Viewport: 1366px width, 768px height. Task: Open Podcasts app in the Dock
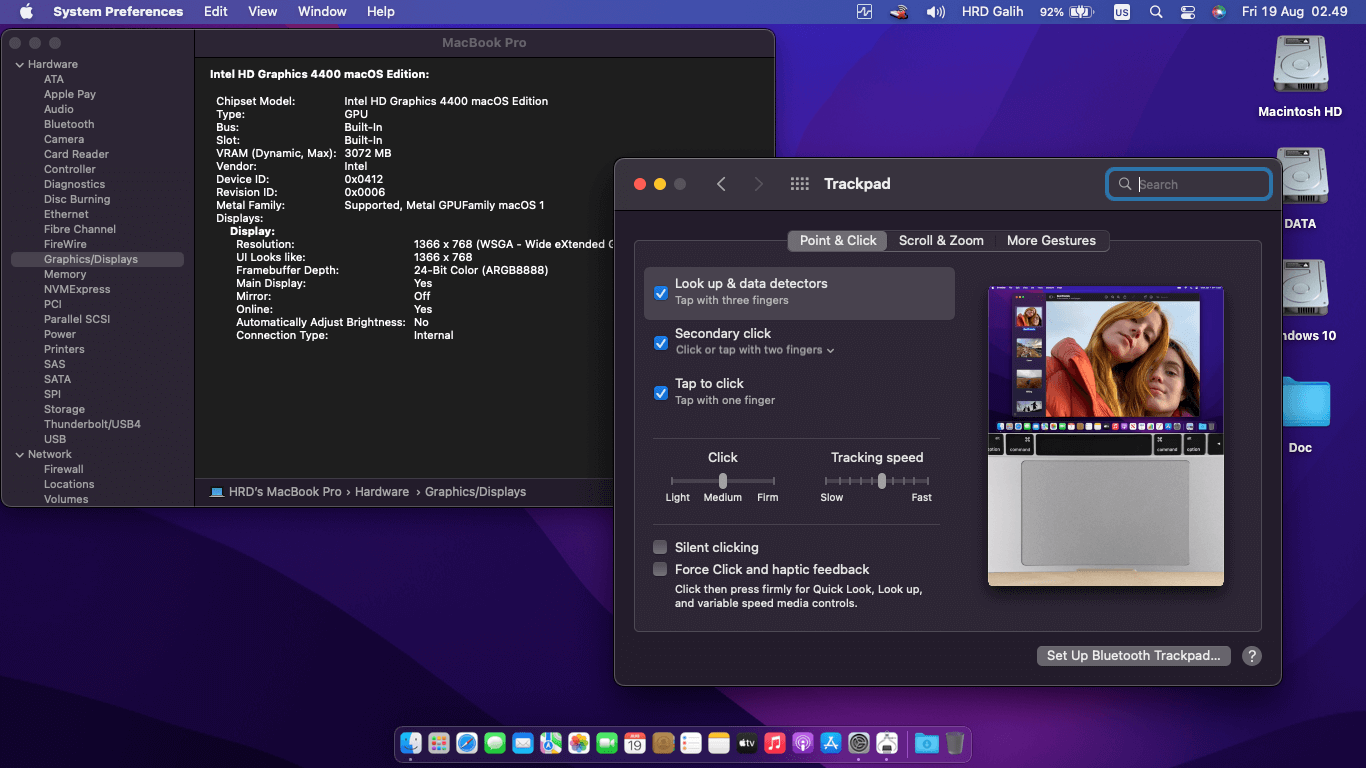[x=803, y=743]
